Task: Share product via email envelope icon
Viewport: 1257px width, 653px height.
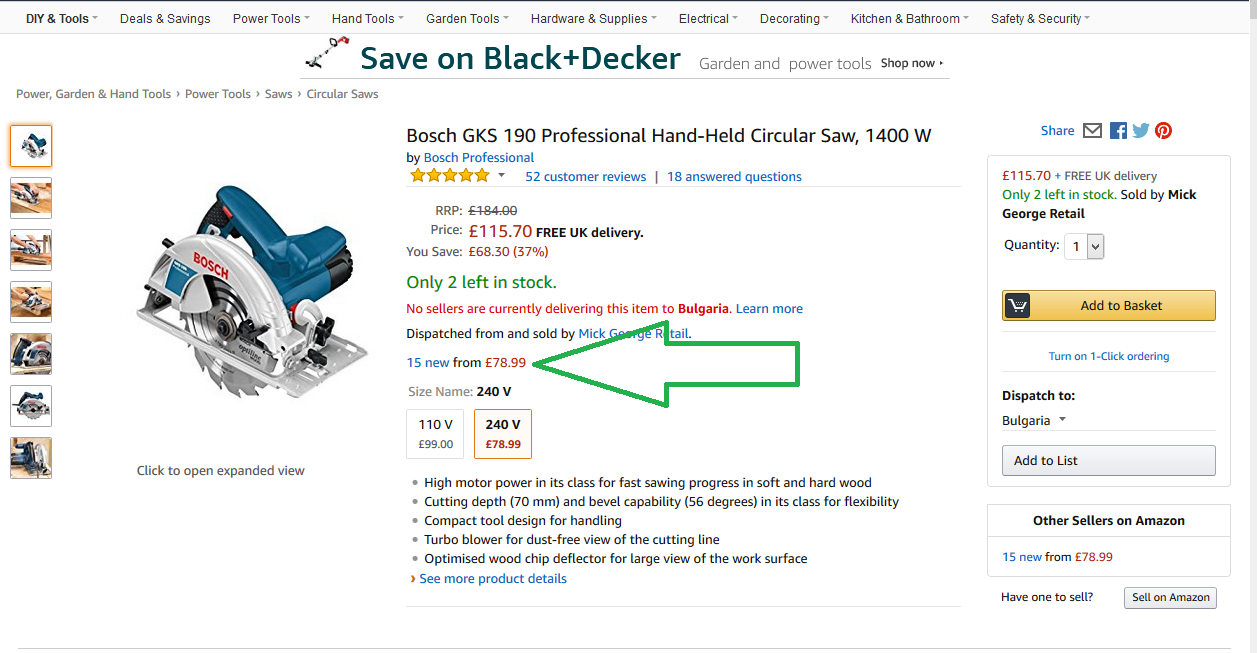Action: point(1092,131)
